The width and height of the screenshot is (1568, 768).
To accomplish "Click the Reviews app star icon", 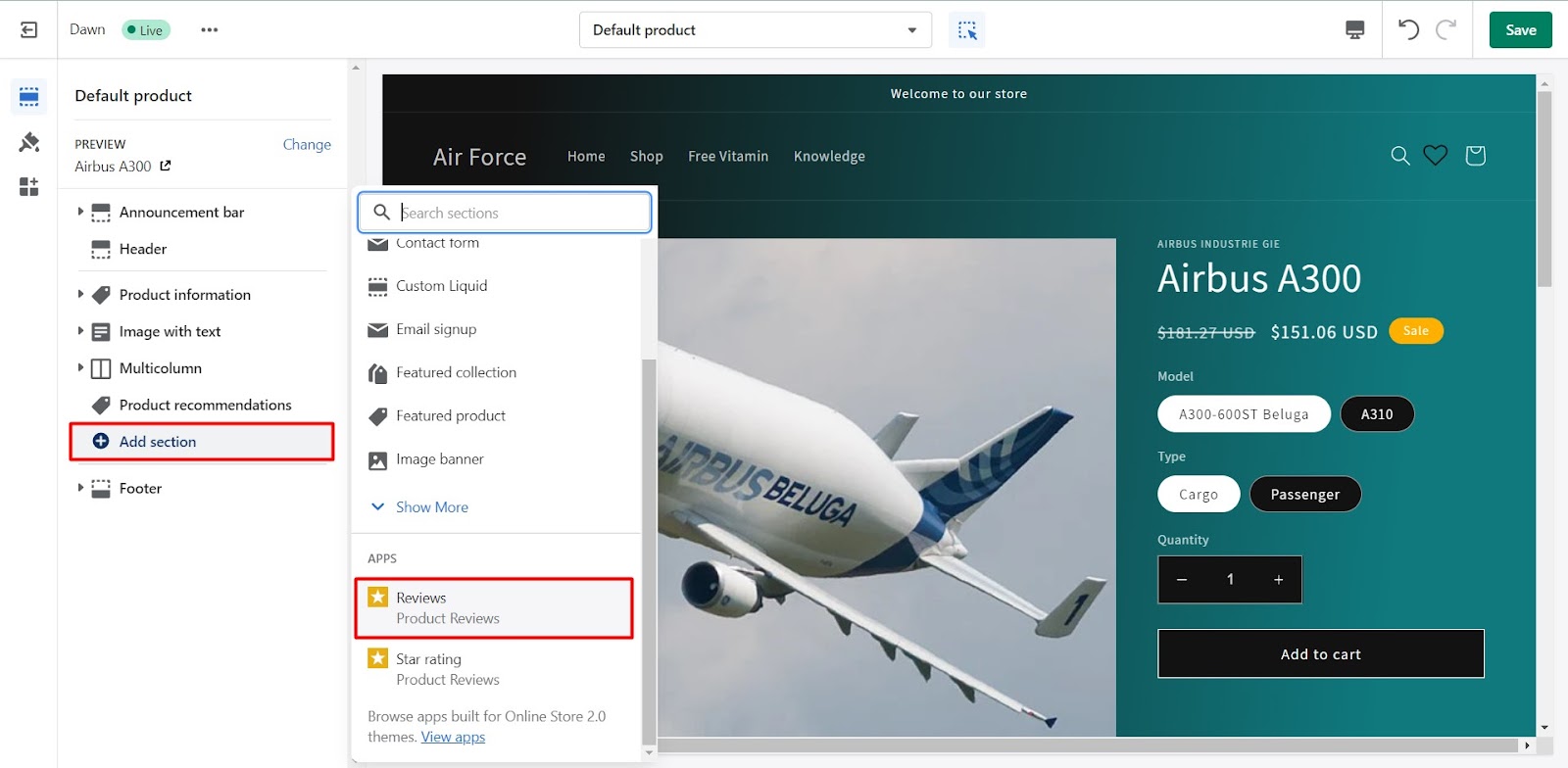I will click(377, 597).
